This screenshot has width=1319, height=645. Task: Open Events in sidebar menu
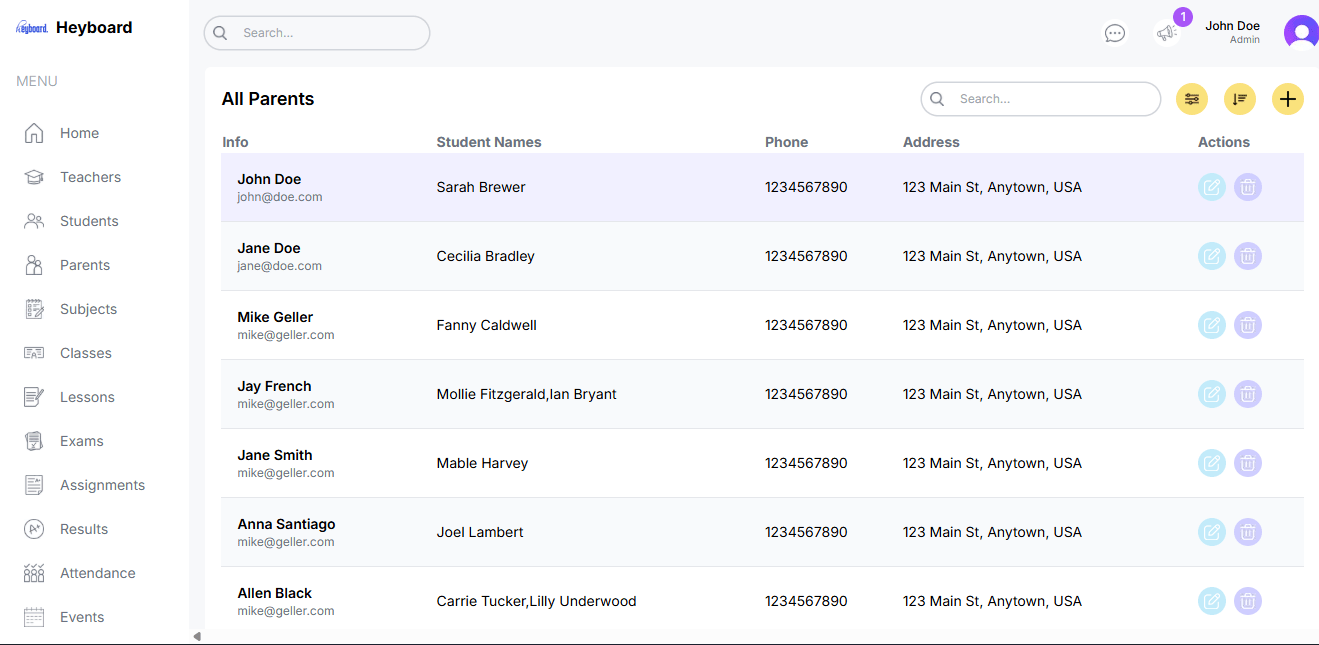(x=65, y=617)
